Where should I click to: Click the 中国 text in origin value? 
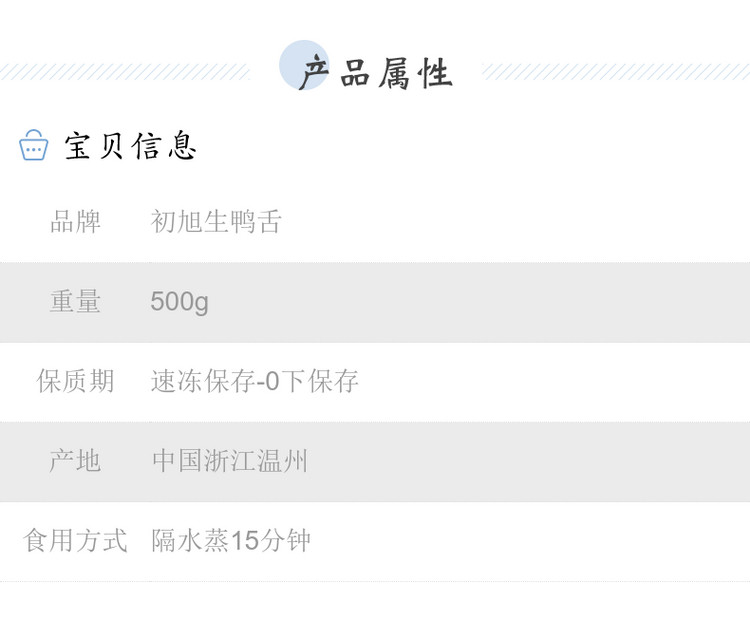pos(178,461)
